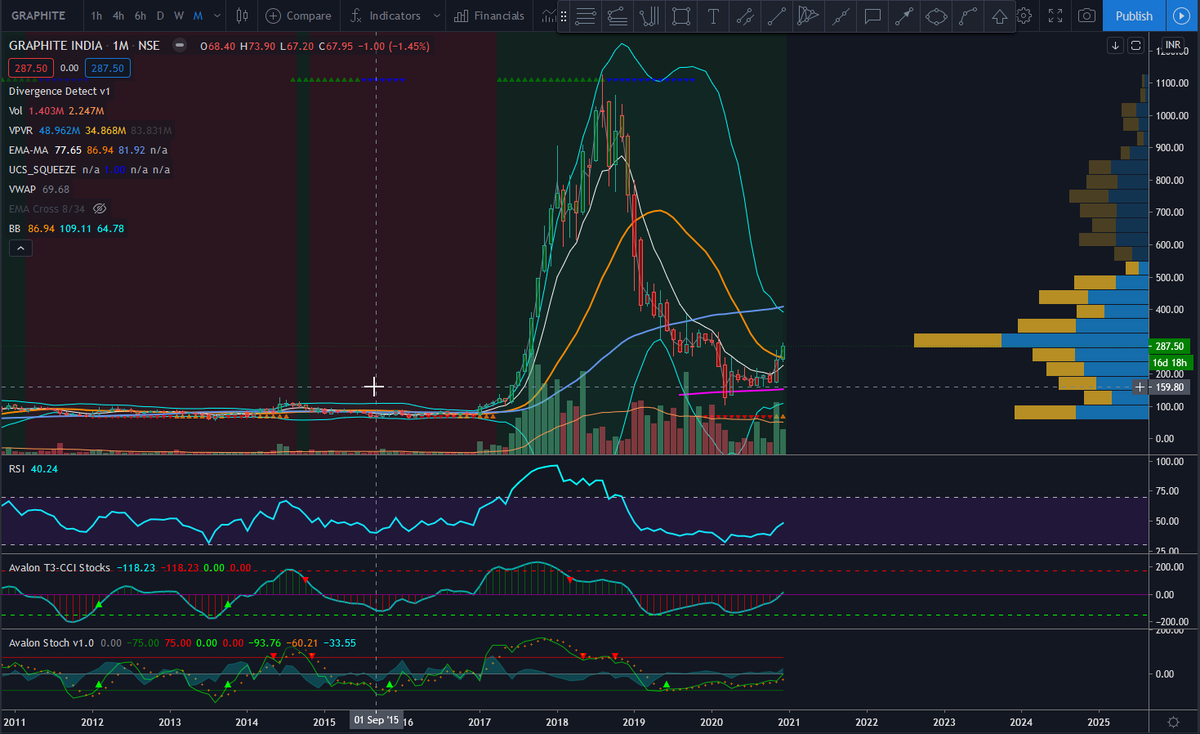Screen dimensions: 1200x734
Task: Select the UCS_SQUEEZE indicator label
Action: (x=42, y=170)
